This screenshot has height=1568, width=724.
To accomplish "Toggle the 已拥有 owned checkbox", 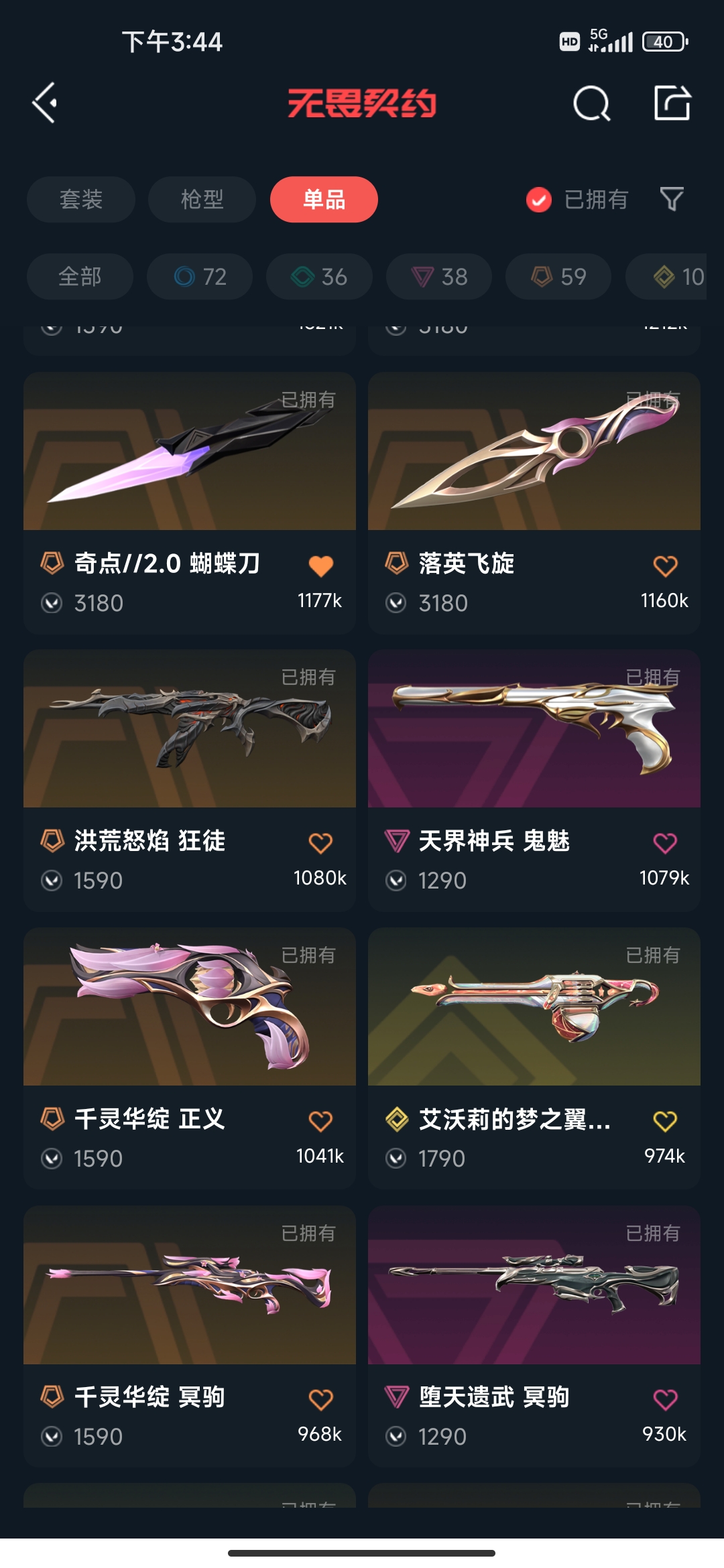I will click(x=539, y=200).
